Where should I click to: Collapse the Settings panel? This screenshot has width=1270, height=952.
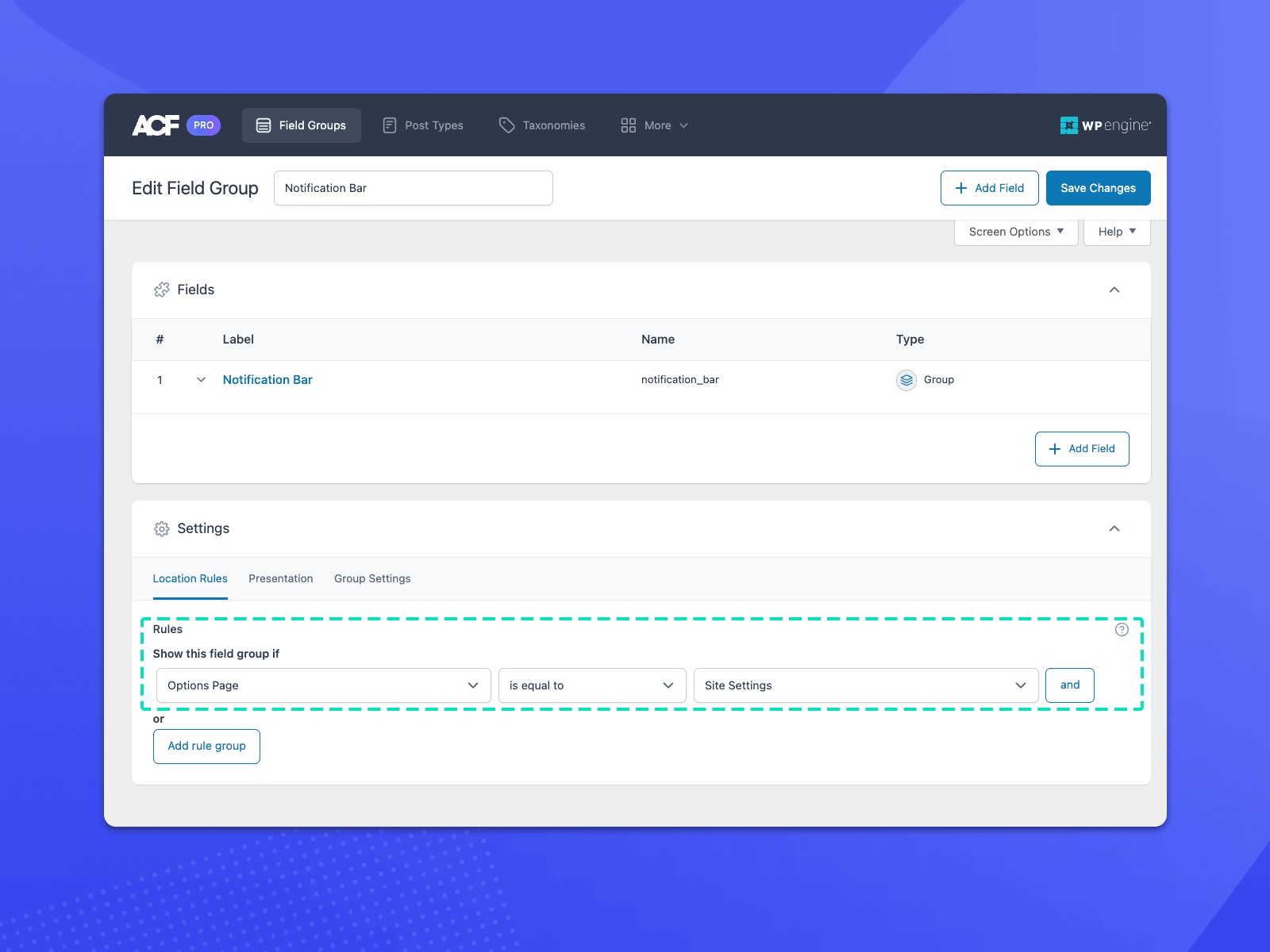tap(1114, 529)
